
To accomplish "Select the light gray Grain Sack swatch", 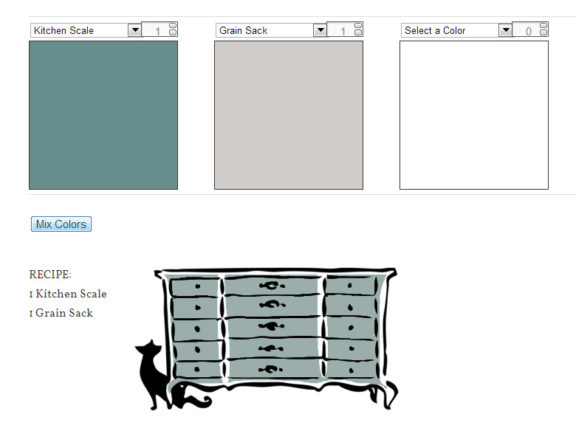I will point(289,115).
